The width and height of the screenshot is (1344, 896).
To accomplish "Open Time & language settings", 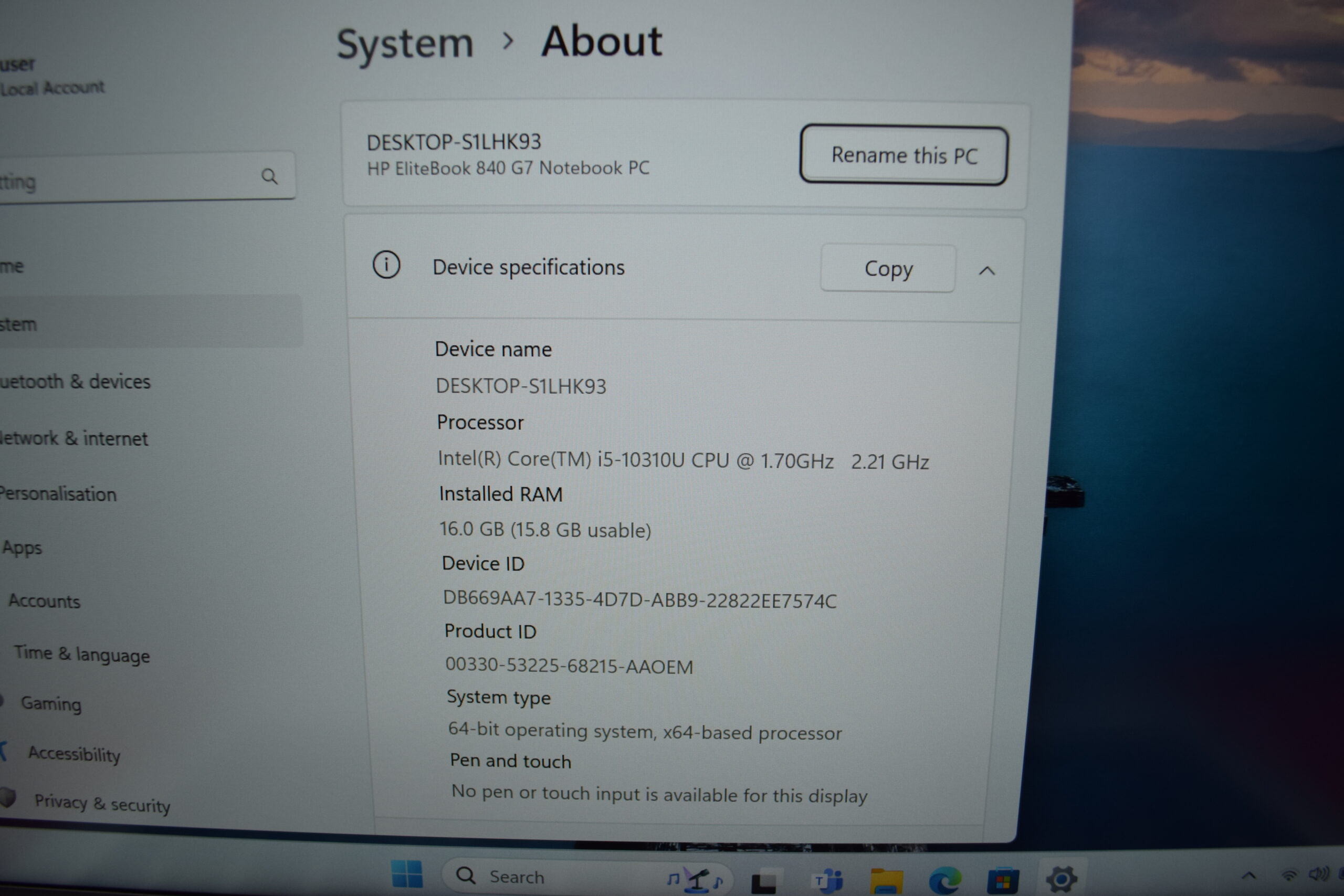I will pos(82,653).
